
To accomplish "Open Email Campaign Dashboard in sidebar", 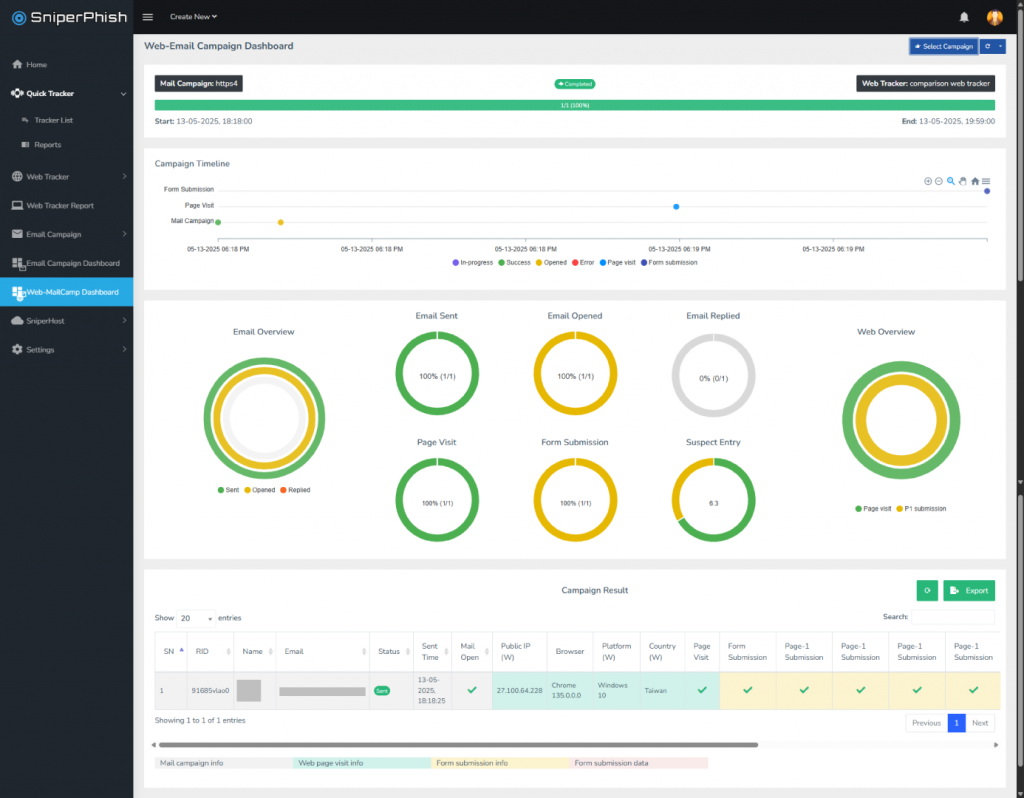I will (67, 263).
